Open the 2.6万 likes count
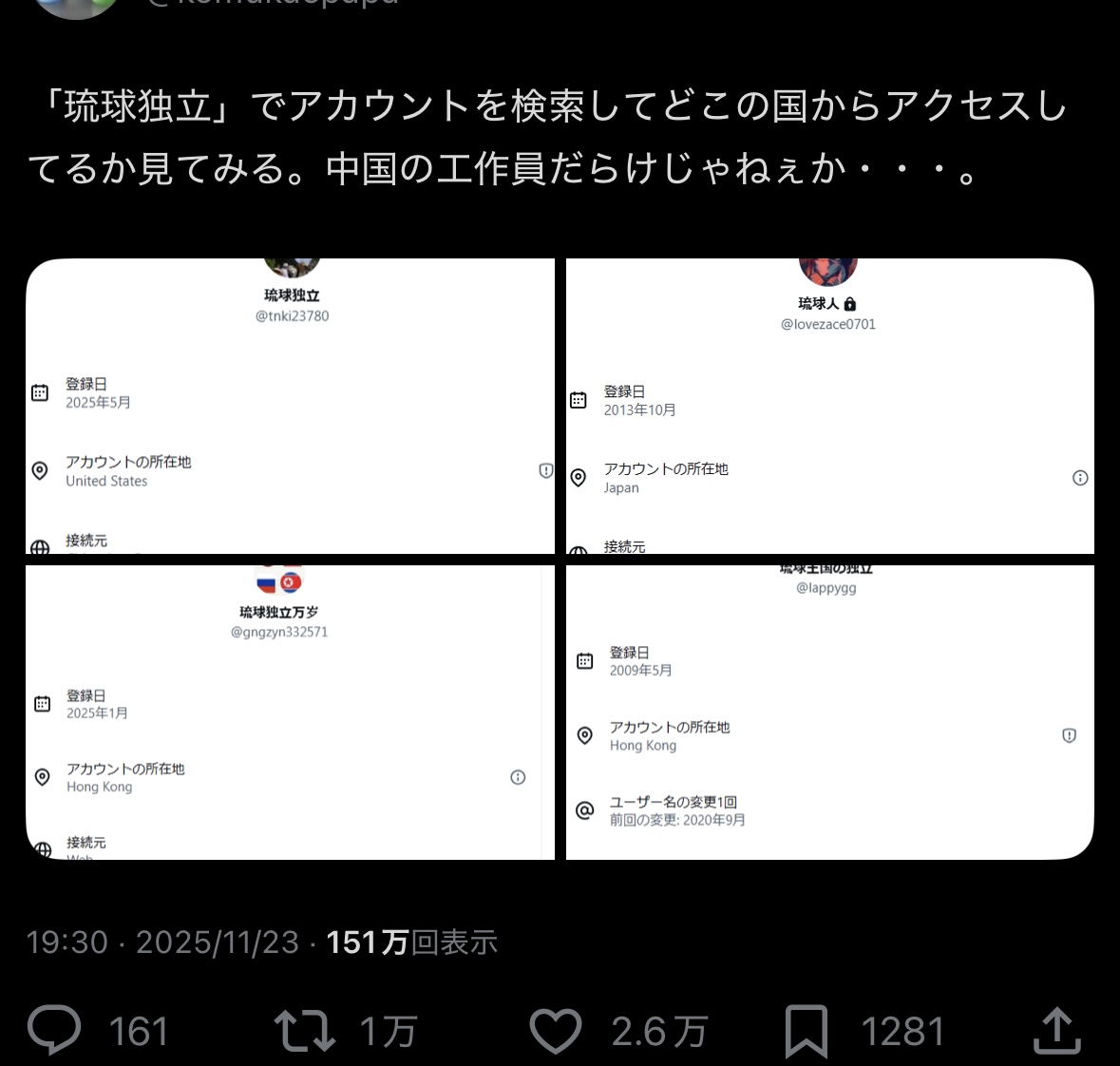This screenshot has width=1120, height=1066. coord(659,1032)
